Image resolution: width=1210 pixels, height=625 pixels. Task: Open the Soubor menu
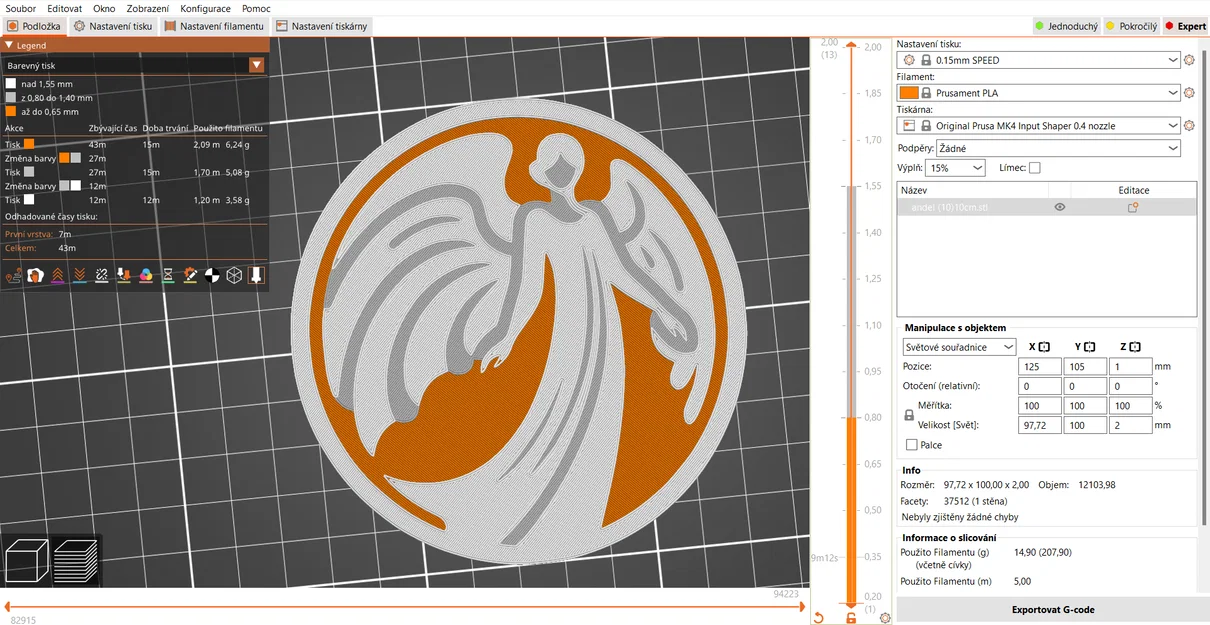(20, 8)
